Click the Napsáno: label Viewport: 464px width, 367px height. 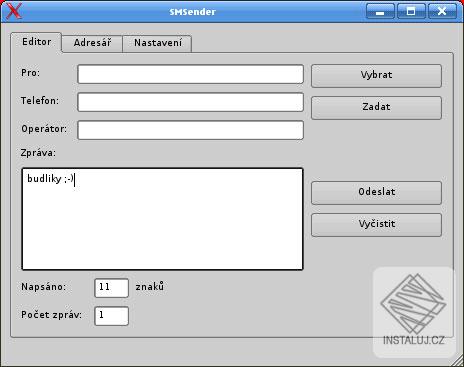[x=44, y=287]
